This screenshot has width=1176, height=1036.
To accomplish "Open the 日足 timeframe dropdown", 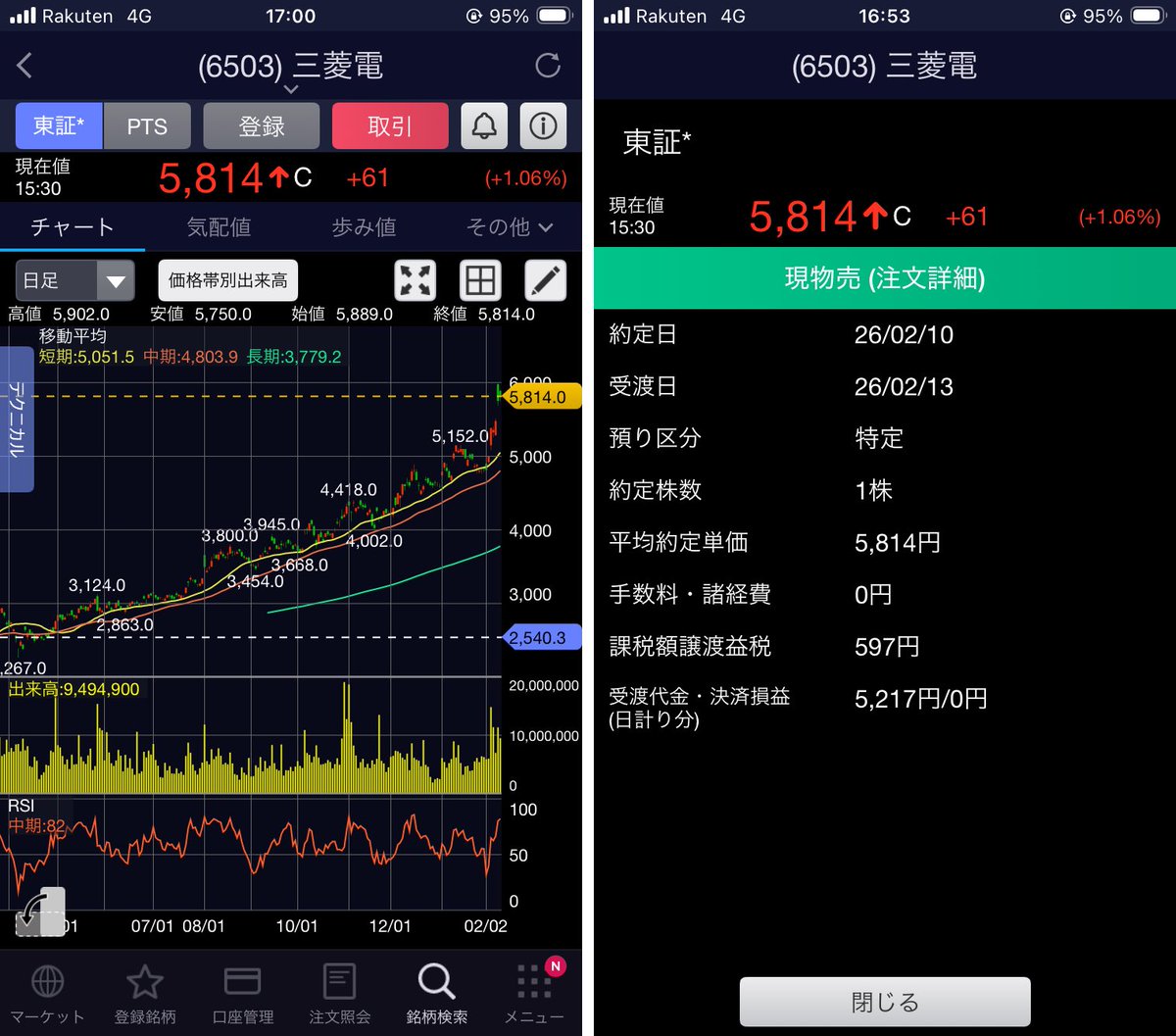I will [74, 281].
